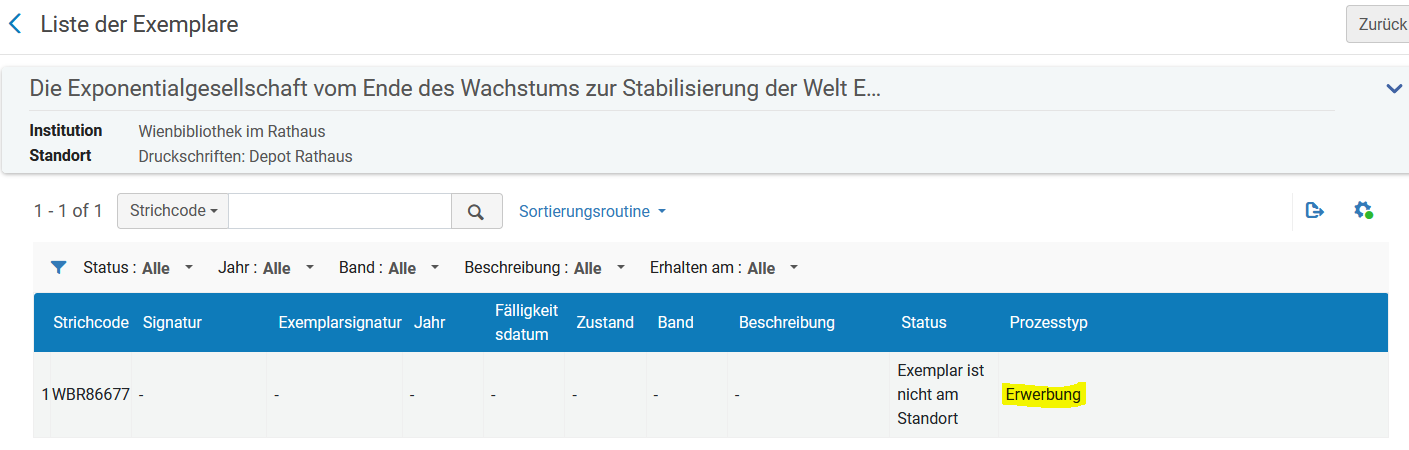Open the Sortierungsroutine dropdown

pos(592,211)
